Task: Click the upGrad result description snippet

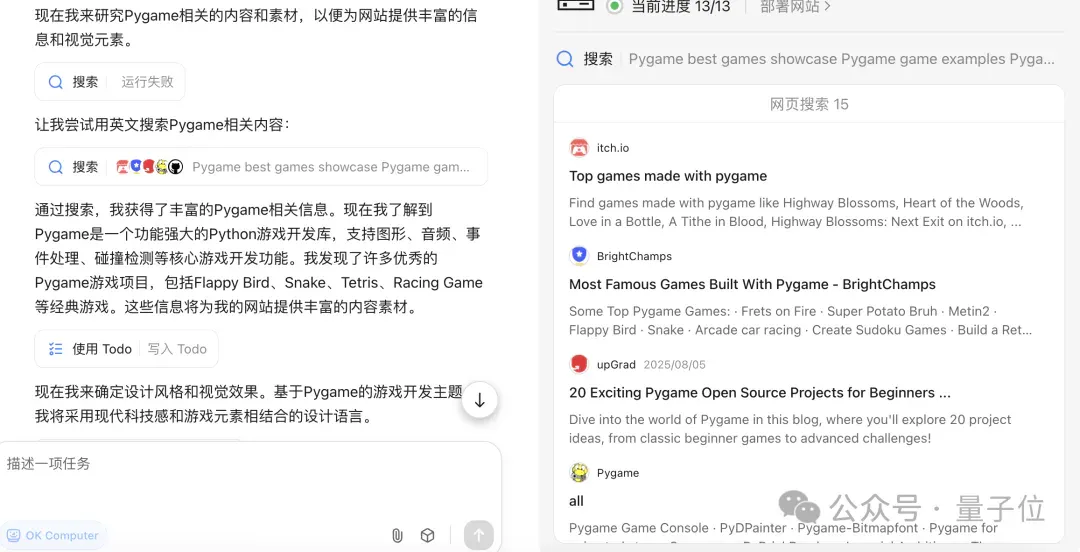Action: [x=790, y=429]
